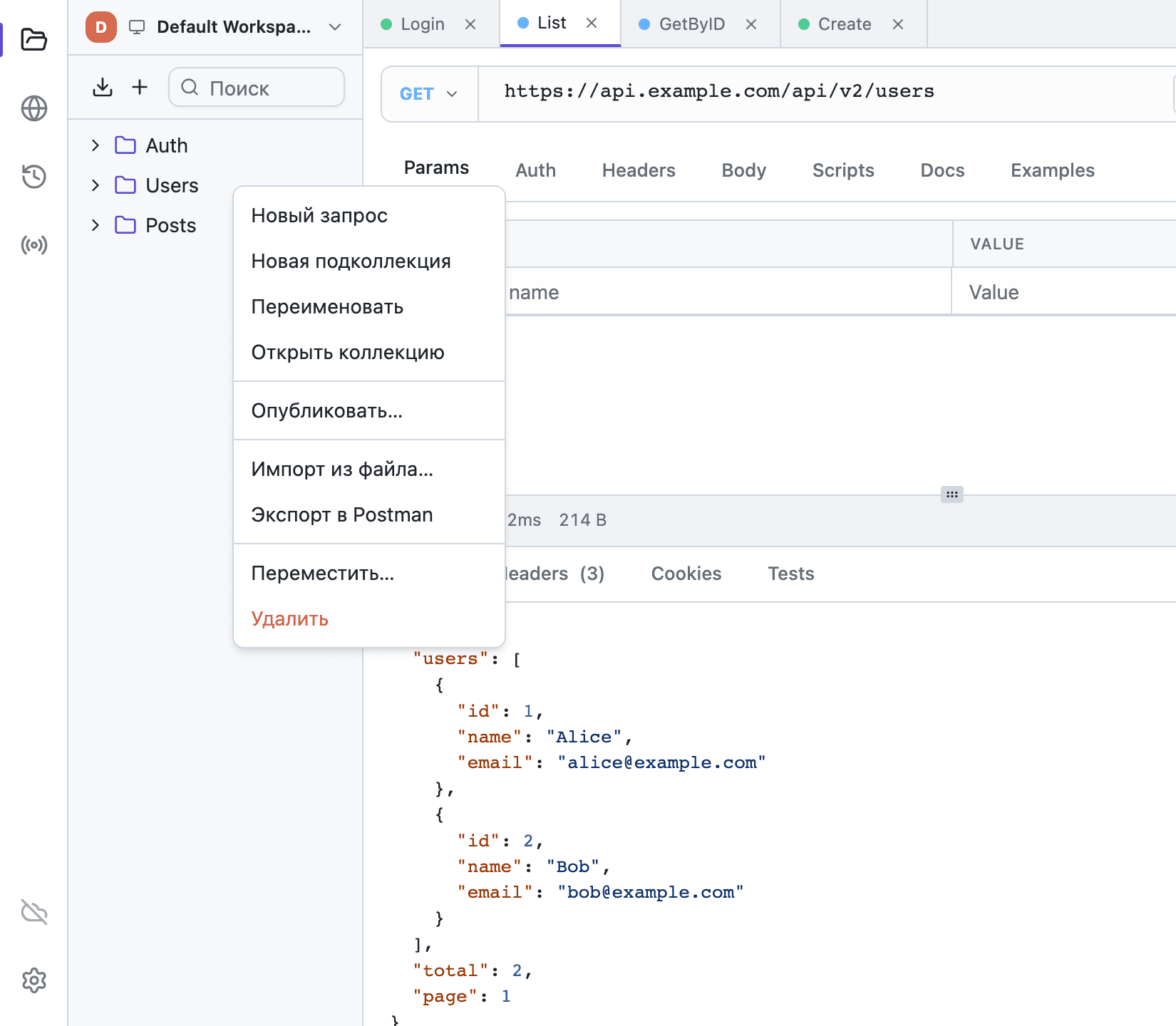Click the Posts folder icon
The image size is (1176, 1026).
point(125,225)
